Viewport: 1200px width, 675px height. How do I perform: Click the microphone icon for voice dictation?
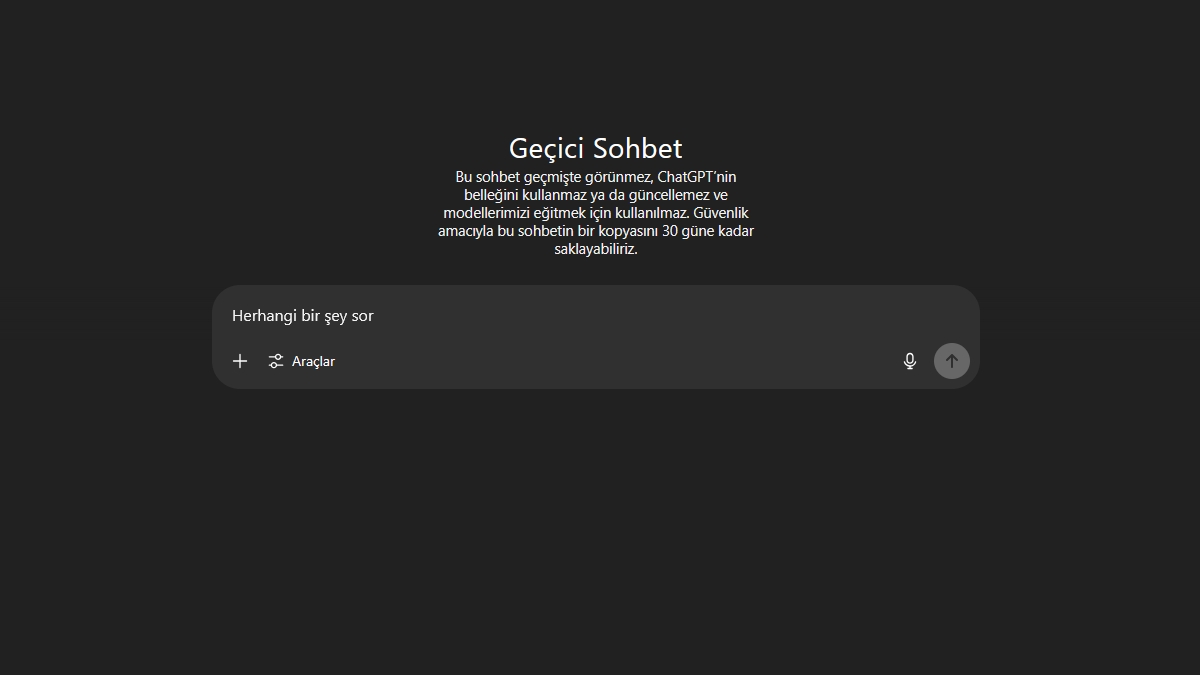tap(910, 361)
